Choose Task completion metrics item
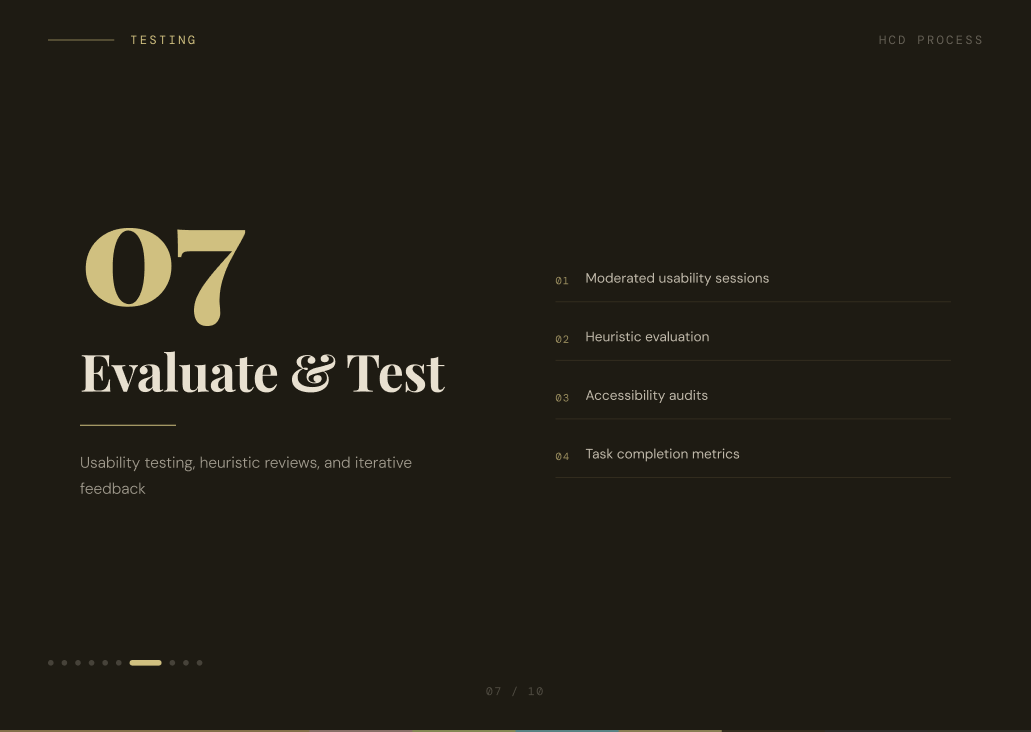Screen dimensions: 1031x732 pos(753,454)
